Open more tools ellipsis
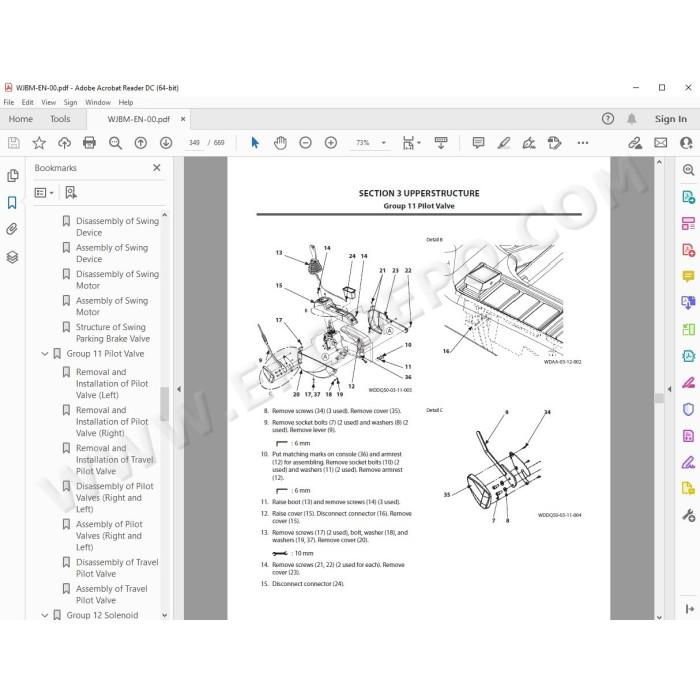 coord(583,143)
